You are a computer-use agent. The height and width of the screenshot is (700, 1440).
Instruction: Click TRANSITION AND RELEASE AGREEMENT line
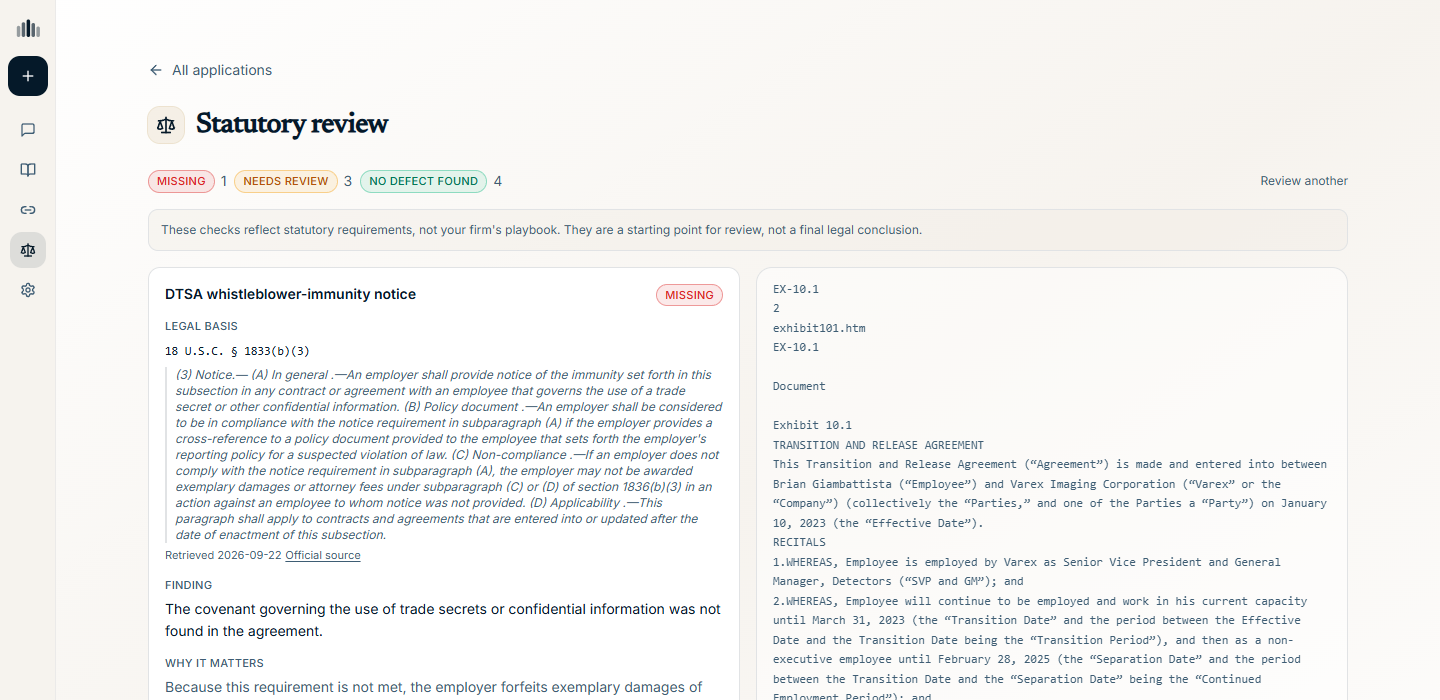tap(878, 445)
